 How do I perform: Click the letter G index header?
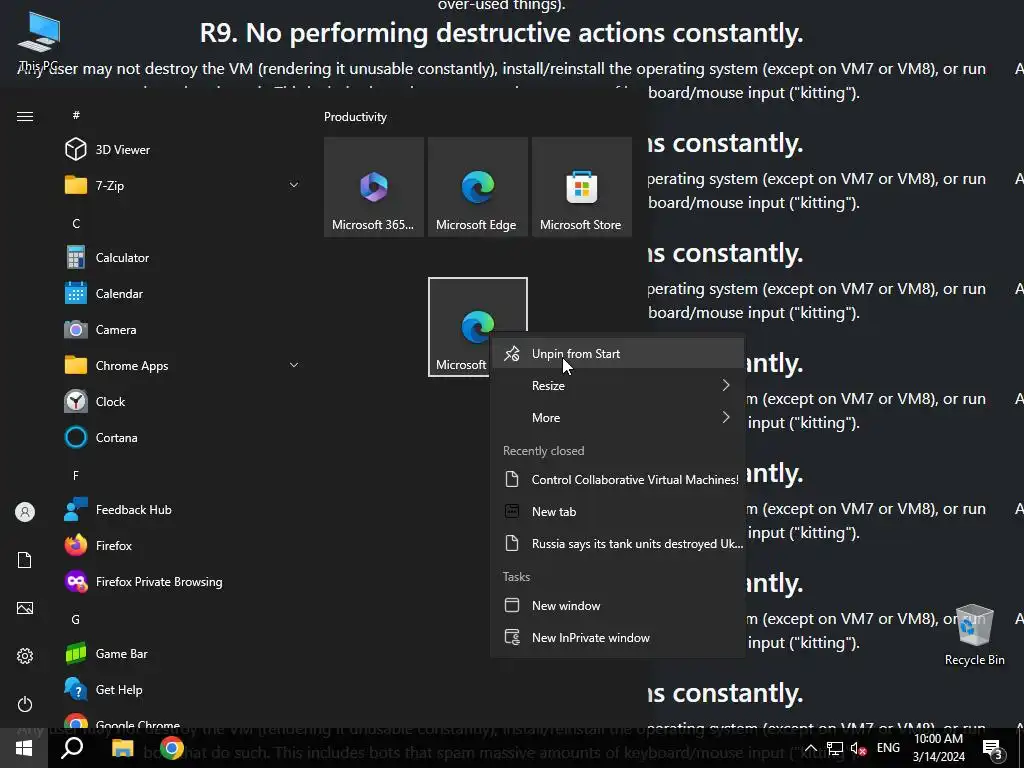click(x=76, y=619)
